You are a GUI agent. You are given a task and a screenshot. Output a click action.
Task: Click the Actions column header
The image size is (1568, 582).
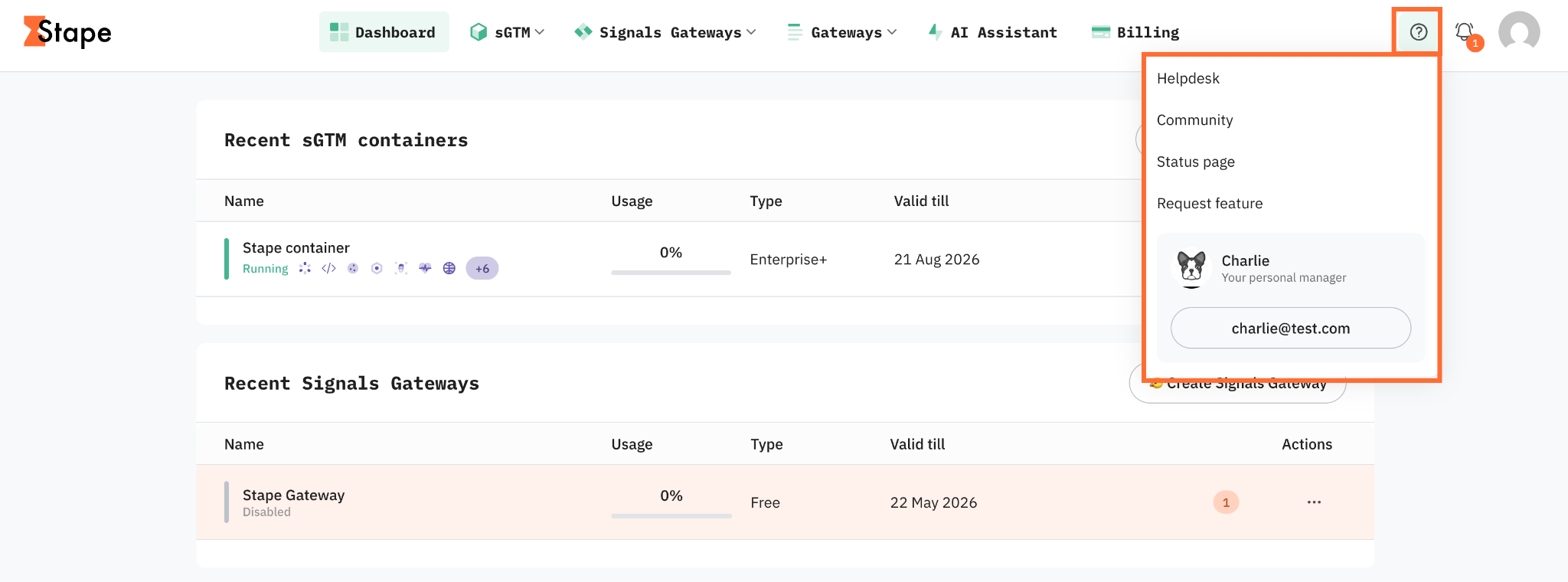[1307, 444]
